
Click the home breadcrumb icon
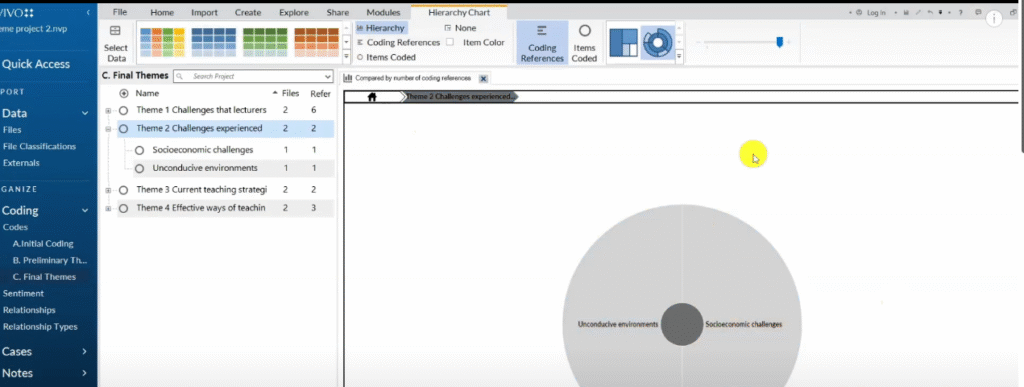(372, 97)
